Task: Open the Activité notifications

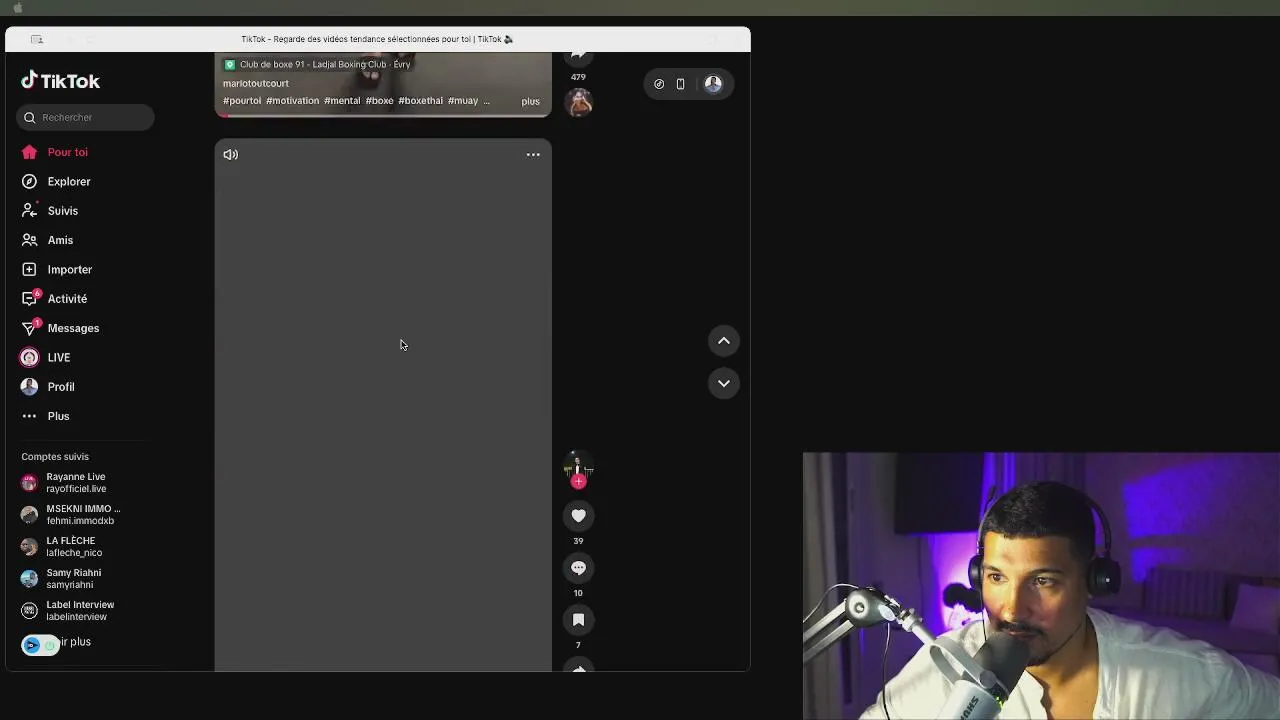Action: point(67,299)
